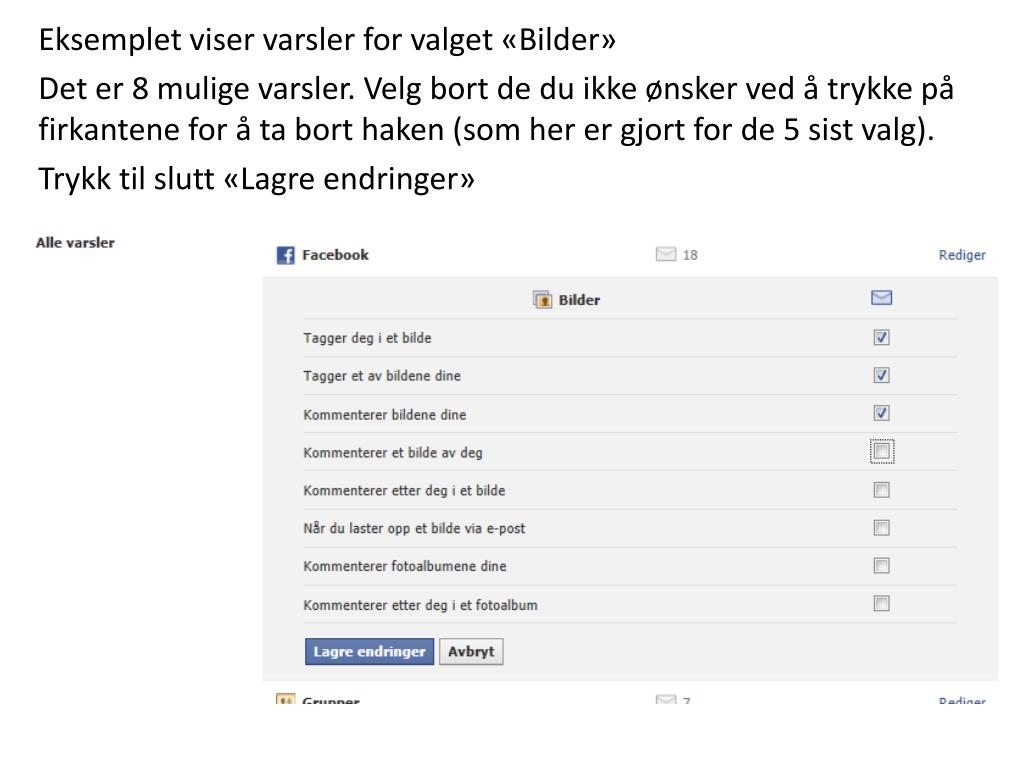Tick 'Kommenterer etter deg i et fotoalbum' checkbox
The image size is (1024, 768).
click(881, 603)
